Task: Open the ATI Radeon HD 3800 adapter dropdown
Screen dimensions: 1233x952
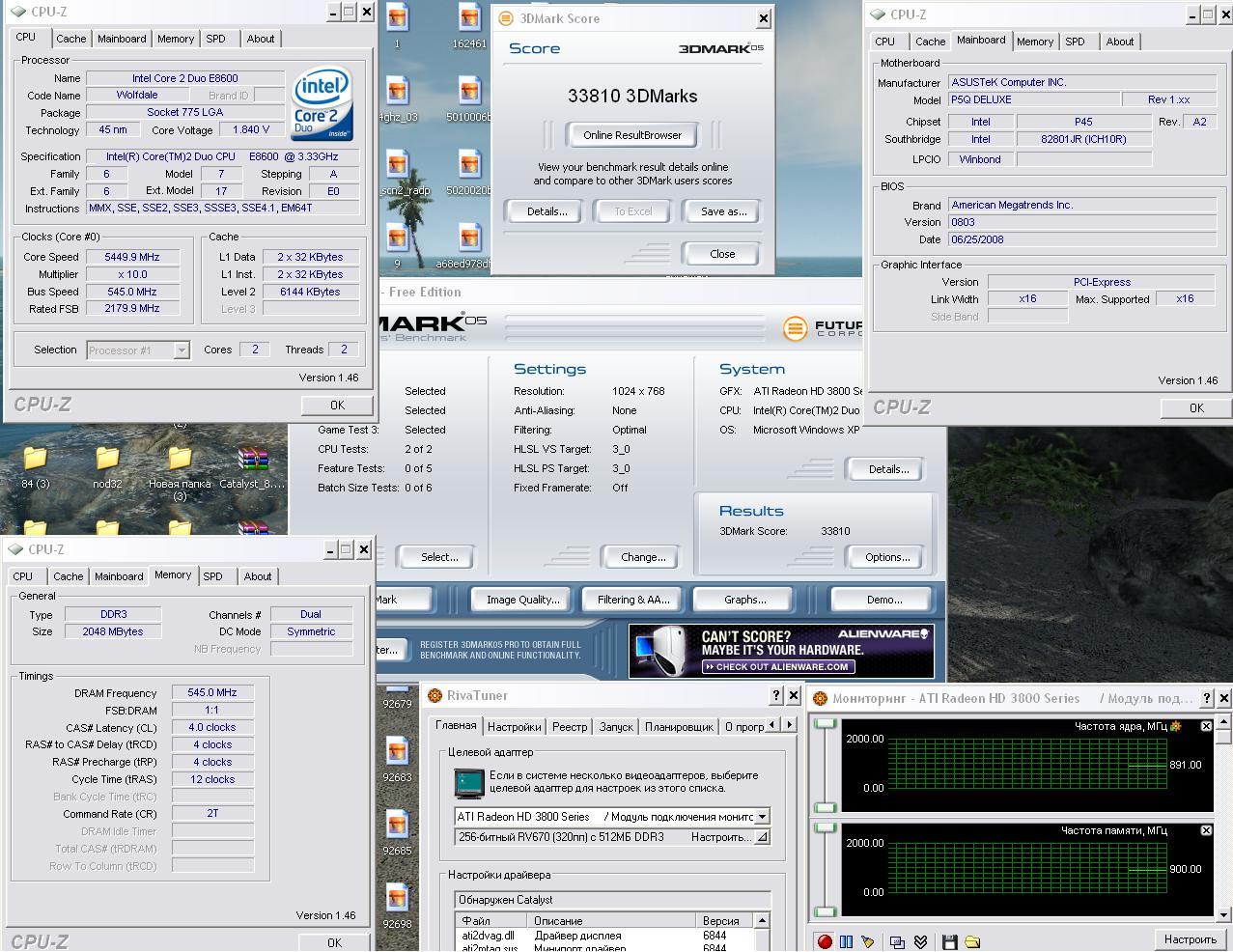Action: click(762, 817)
